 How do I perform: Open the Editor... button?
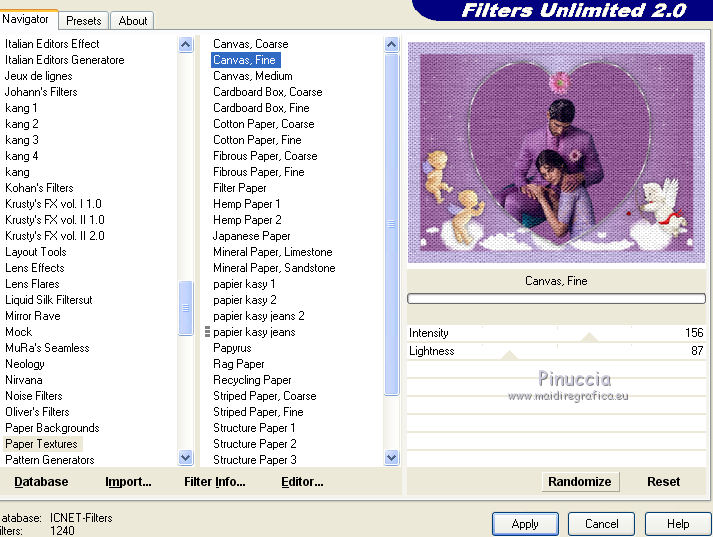302,482
